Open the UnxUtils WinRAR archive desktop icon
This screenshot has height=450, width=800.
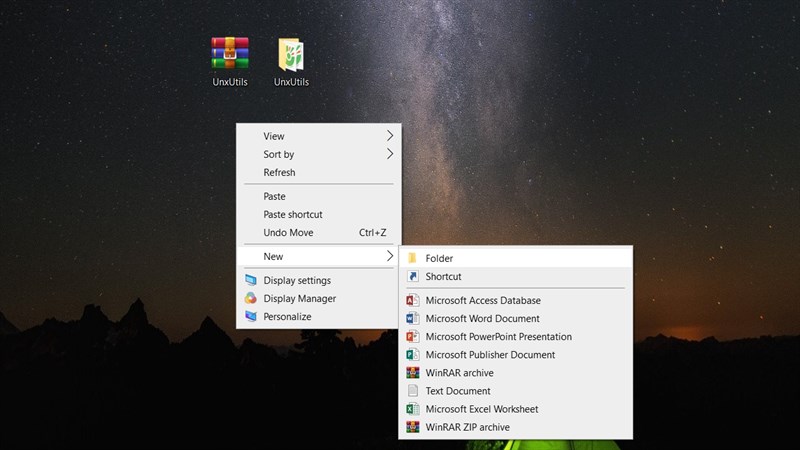pos(230,55)
